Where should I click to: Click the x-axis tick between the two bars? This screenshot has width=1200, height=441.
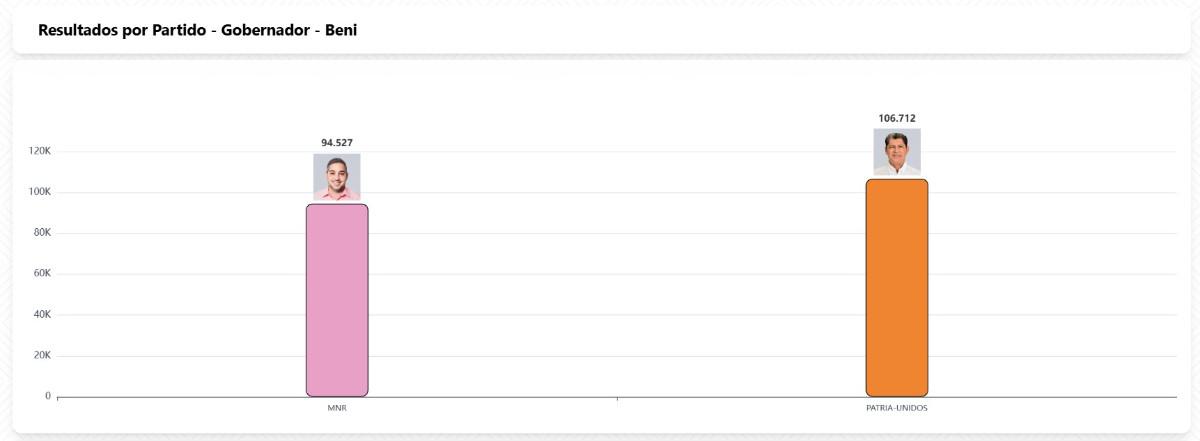[x=617, y=399]
